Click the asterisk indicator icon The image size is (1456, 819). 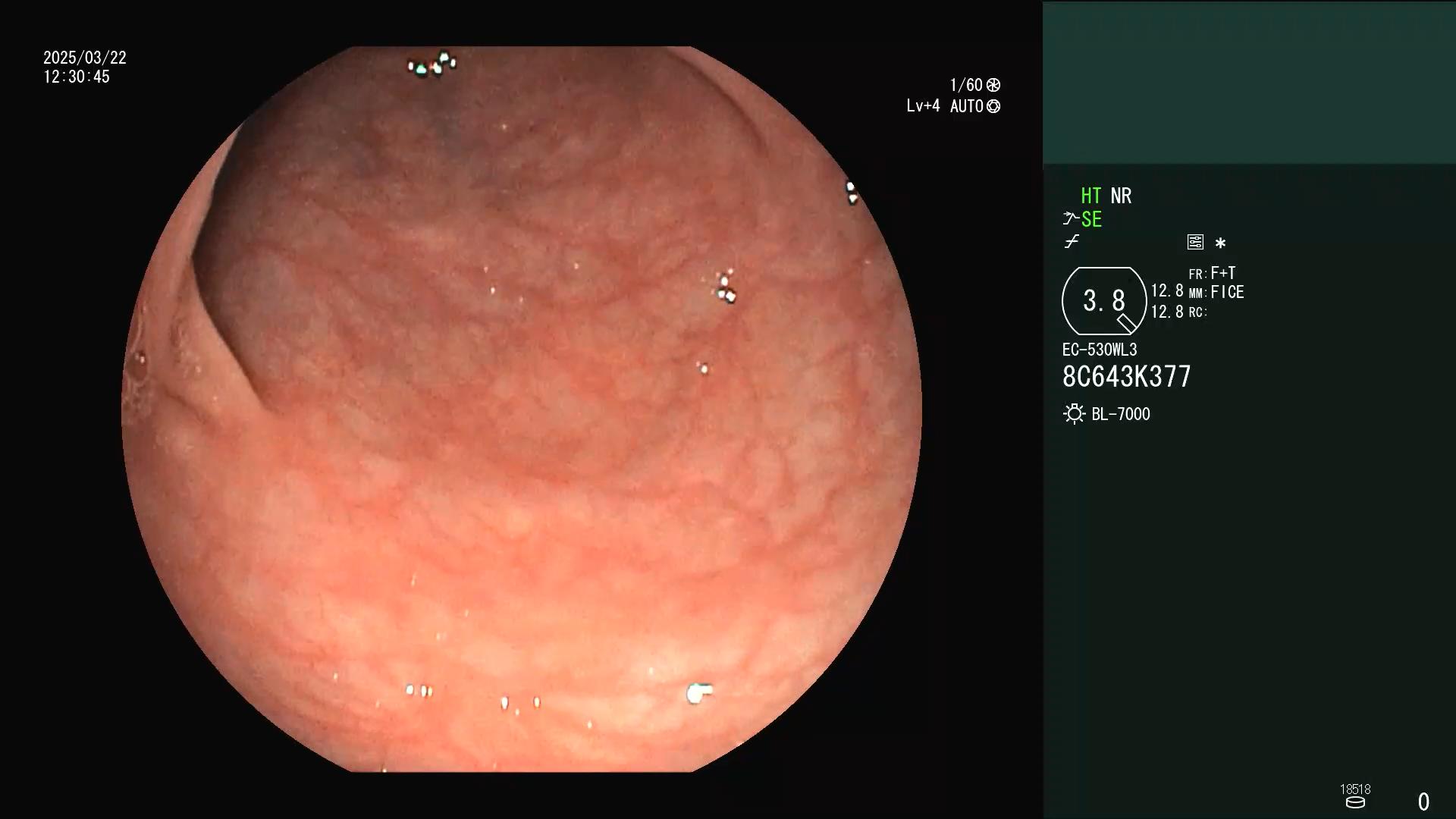coord(1220,243)
